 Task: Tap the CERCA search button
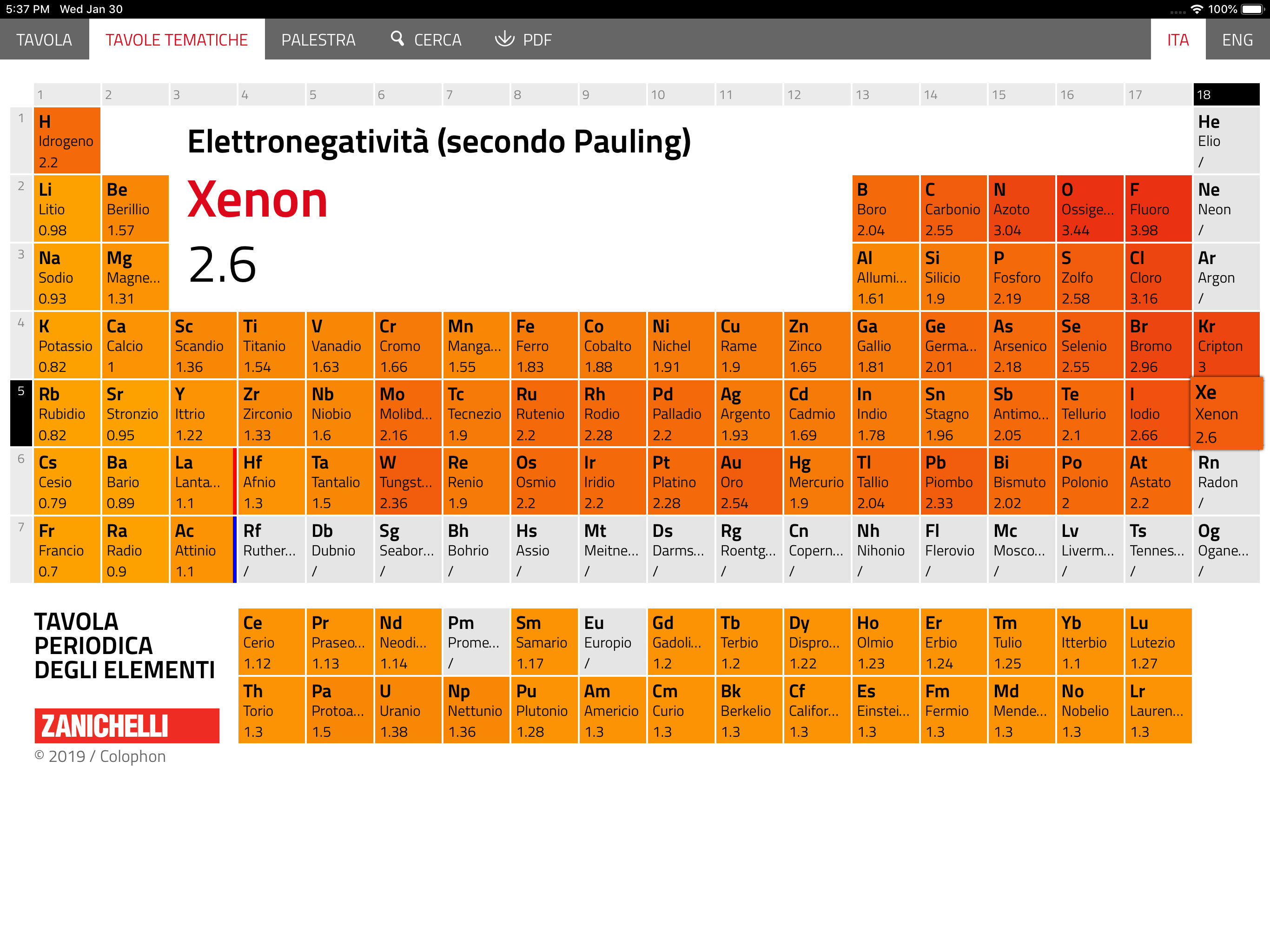437,40
